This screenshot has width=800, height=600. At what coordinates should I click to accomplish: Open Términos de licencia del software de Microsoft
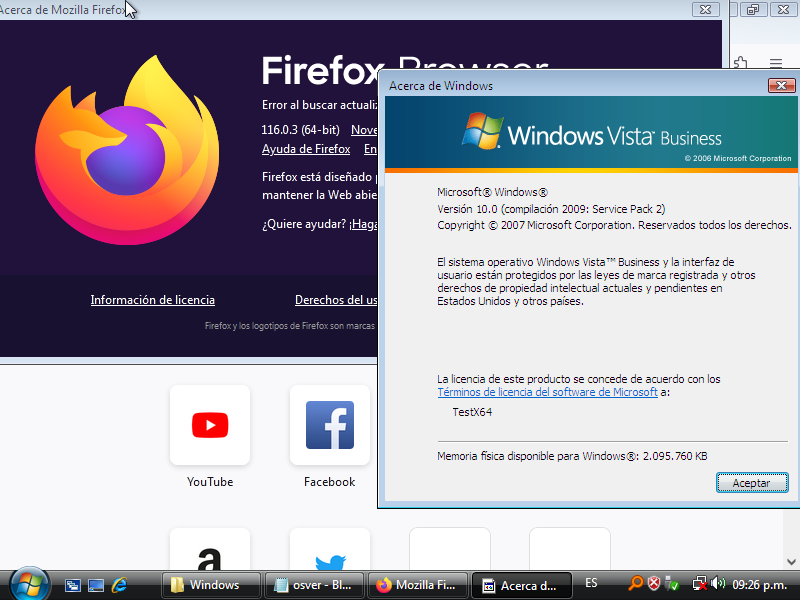click(547, 392)
